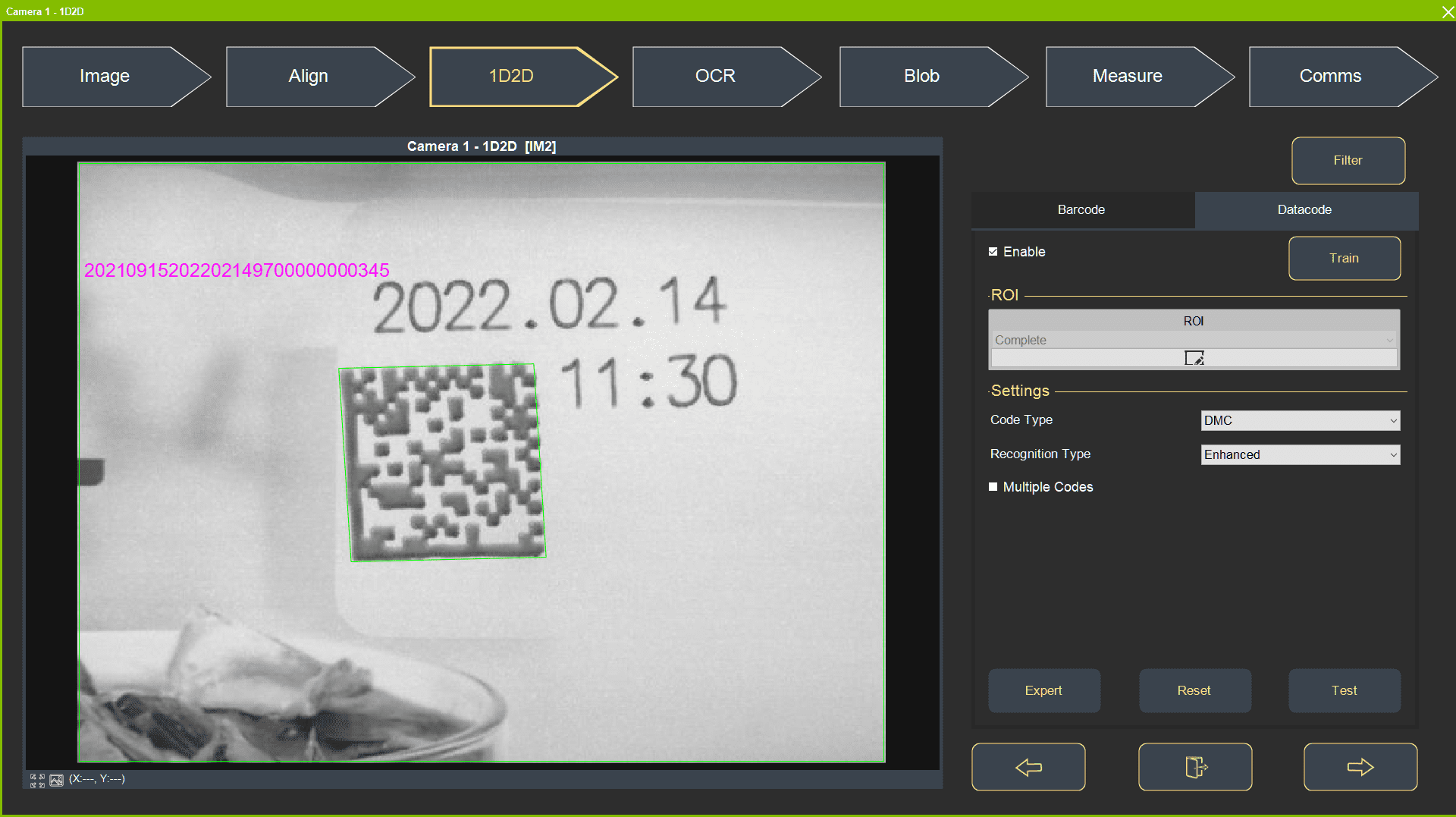This screenshot has height=817, width=1456.
Task: Open Expert settings
Action: [x=1044, y=690]
